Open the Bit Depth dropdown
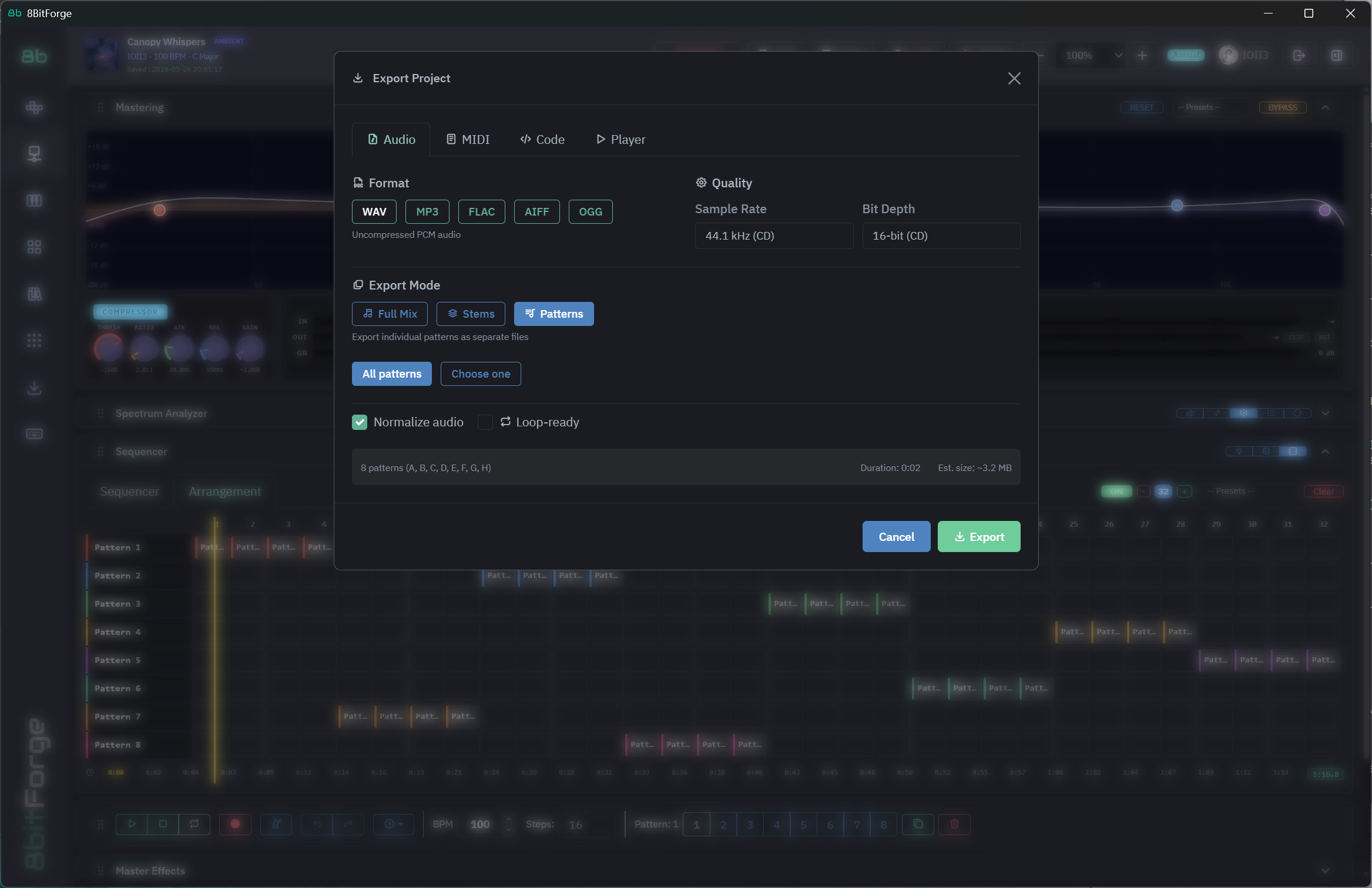1372x888 pixels. pyautogui.click(x=940, y=236)
